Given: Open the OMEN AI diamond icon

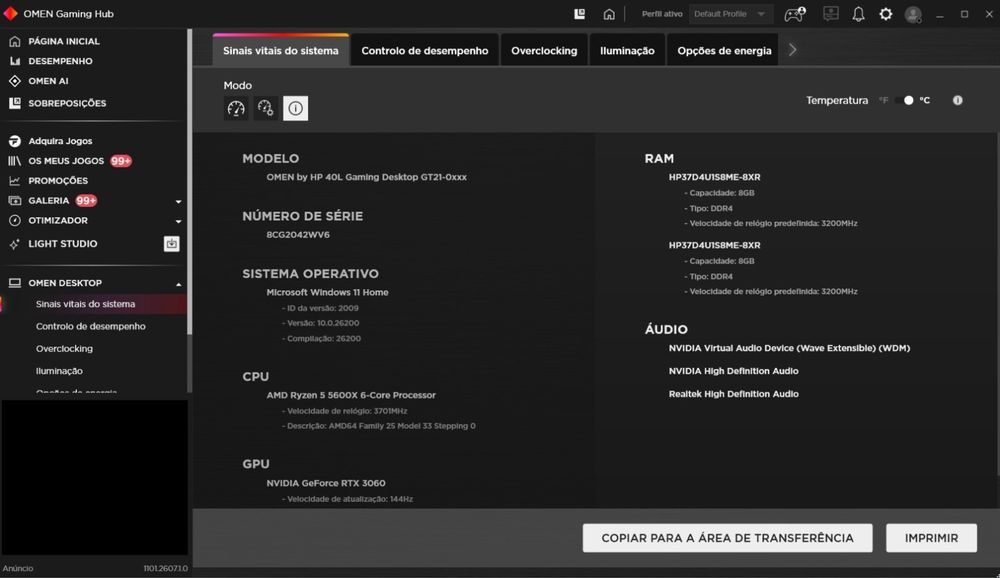Looking at the screenshot, I should (x=15, y=81).
